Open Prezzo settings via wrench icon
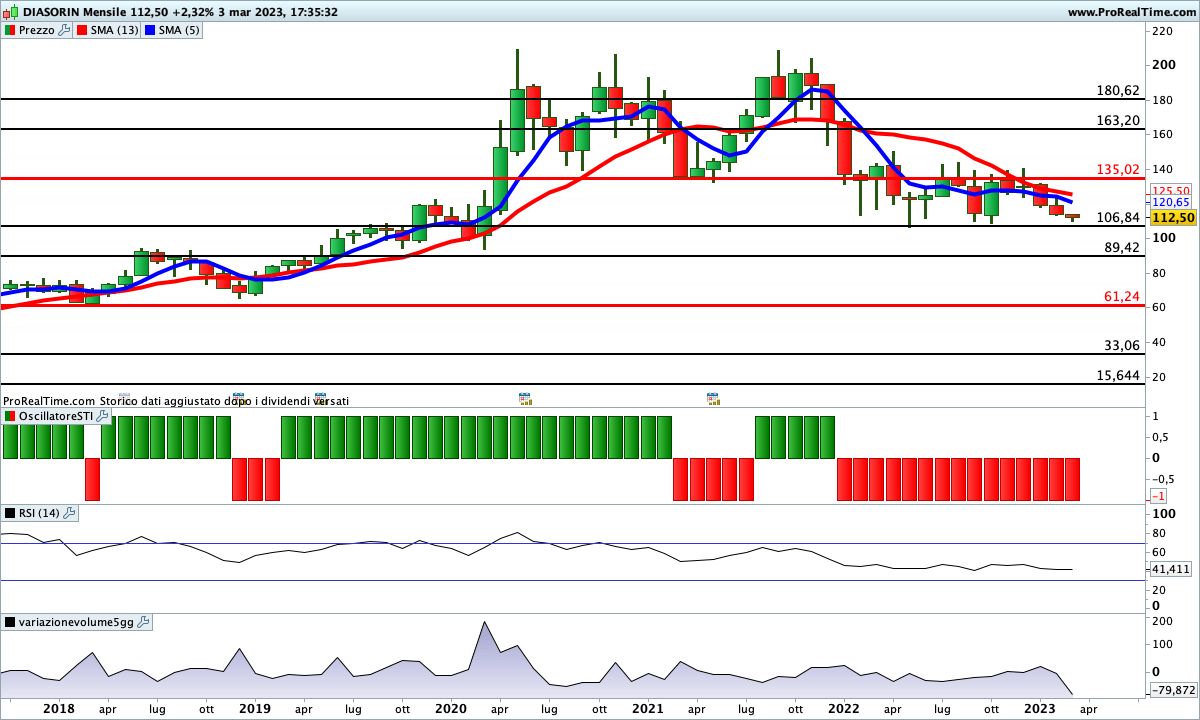Viewport: 1200px width, 720px height. point(65,30)
